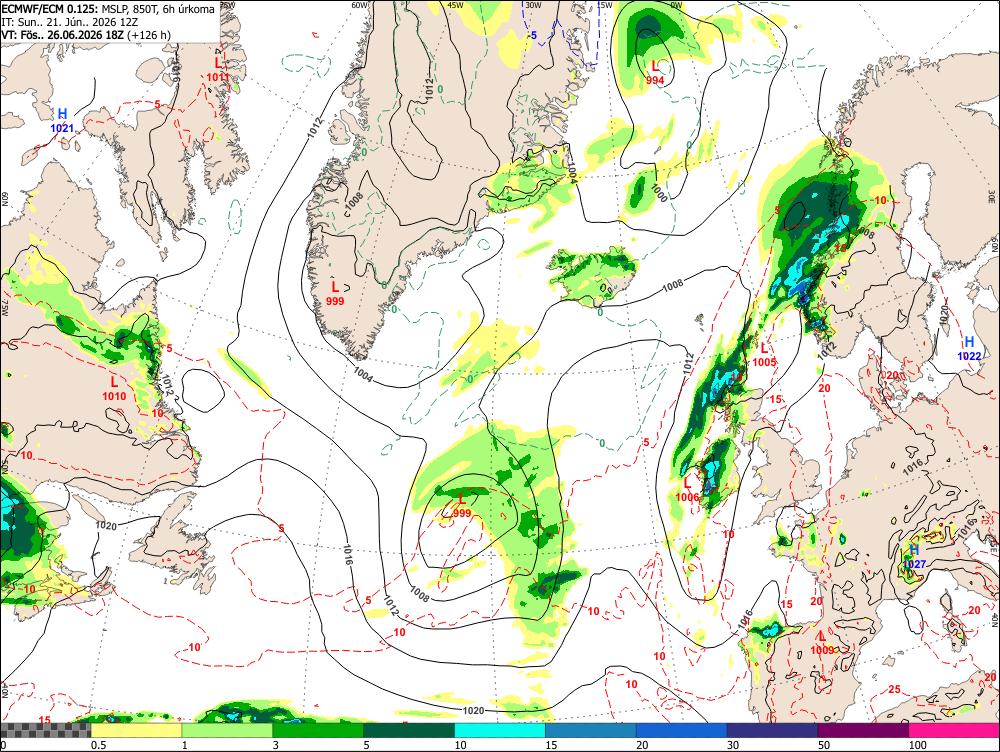
Task: Click the low 'L 999' in the mid-Atlantic
Action: [462, 506]
